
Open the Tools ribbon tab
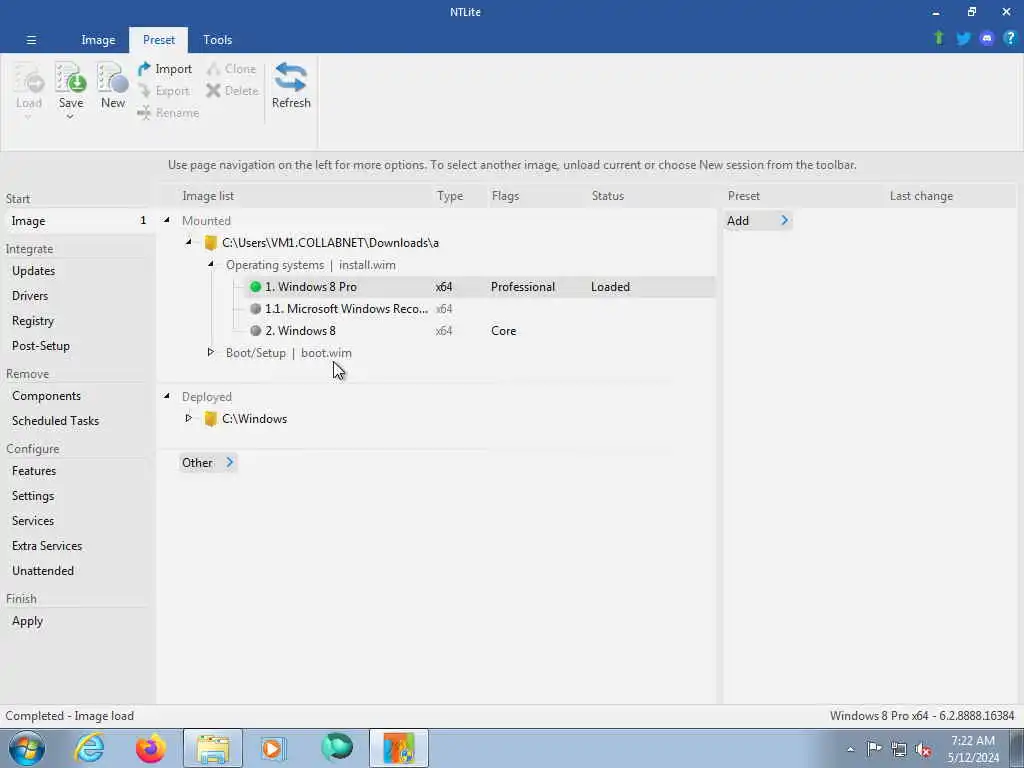tap(217, 40)
